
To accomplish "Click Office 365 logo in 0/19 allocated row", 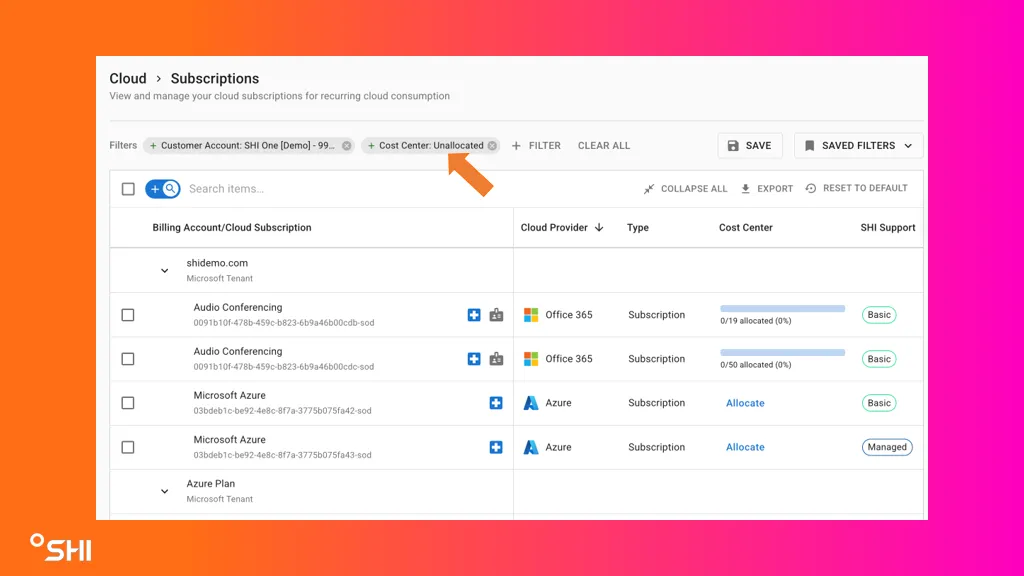I will (531, 315).
